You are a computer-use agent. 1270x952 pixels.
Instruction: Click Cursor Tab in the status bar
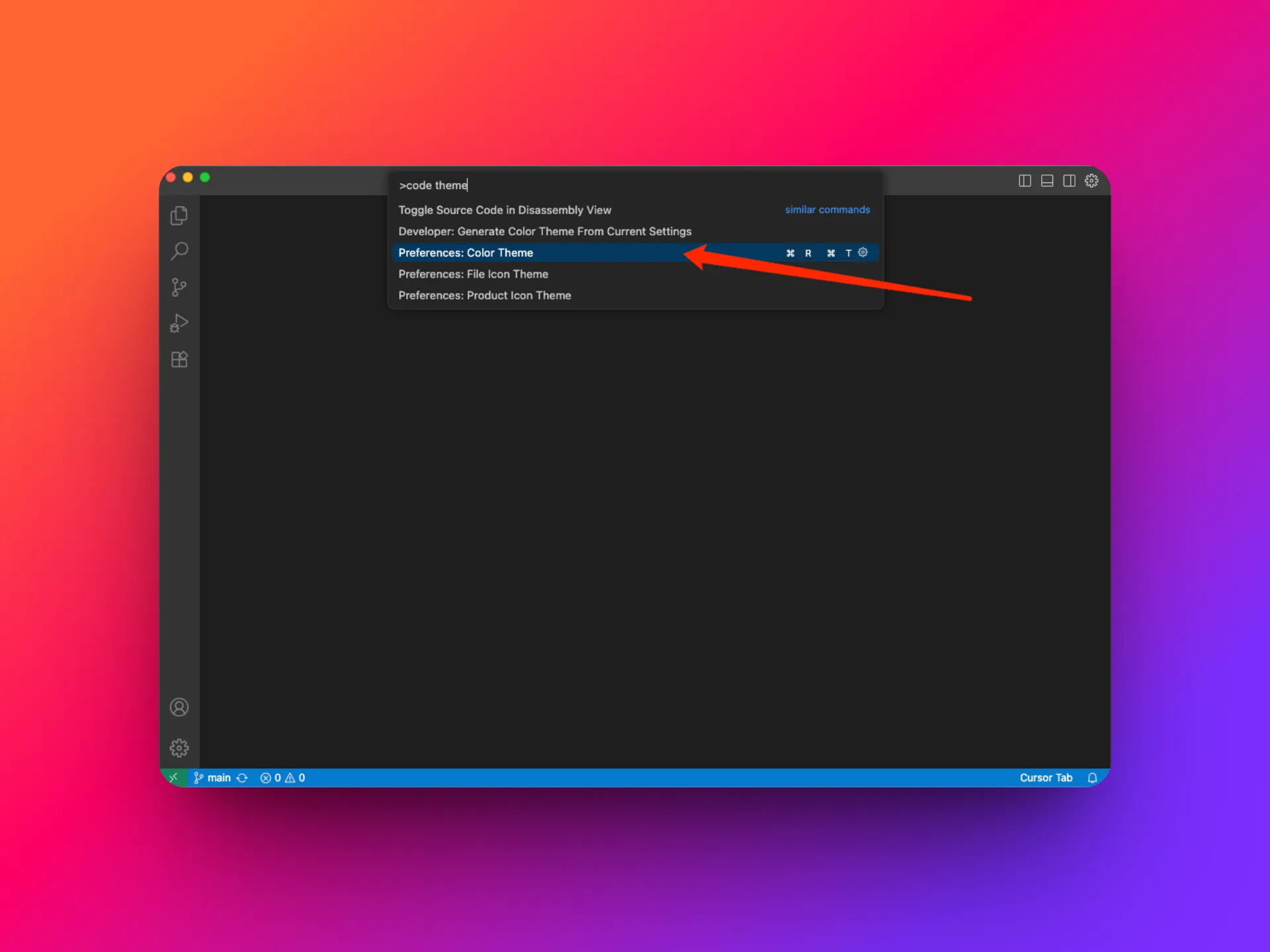click(x=1046, y=777)
